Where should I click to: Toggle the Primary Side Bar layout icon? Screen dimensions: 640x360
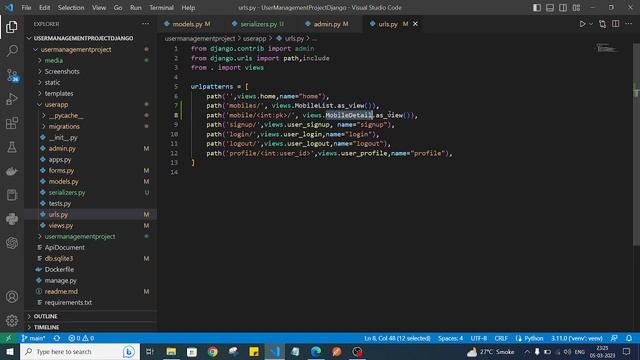[537, 8]
